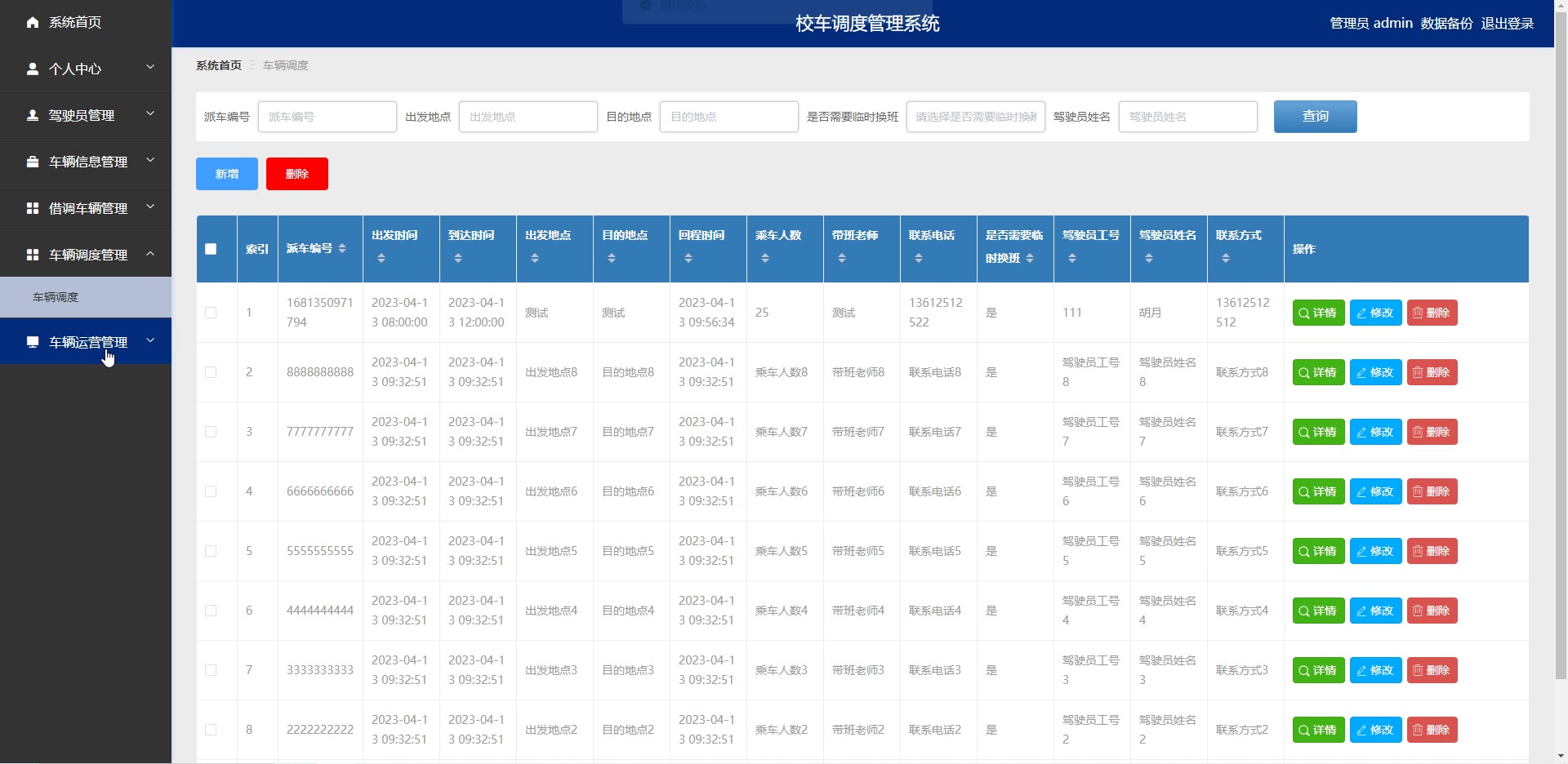Screen dimensions: 1568x764
Task: Collapse the 车辆调度管理 menu chevron
Action: (150, 254)
